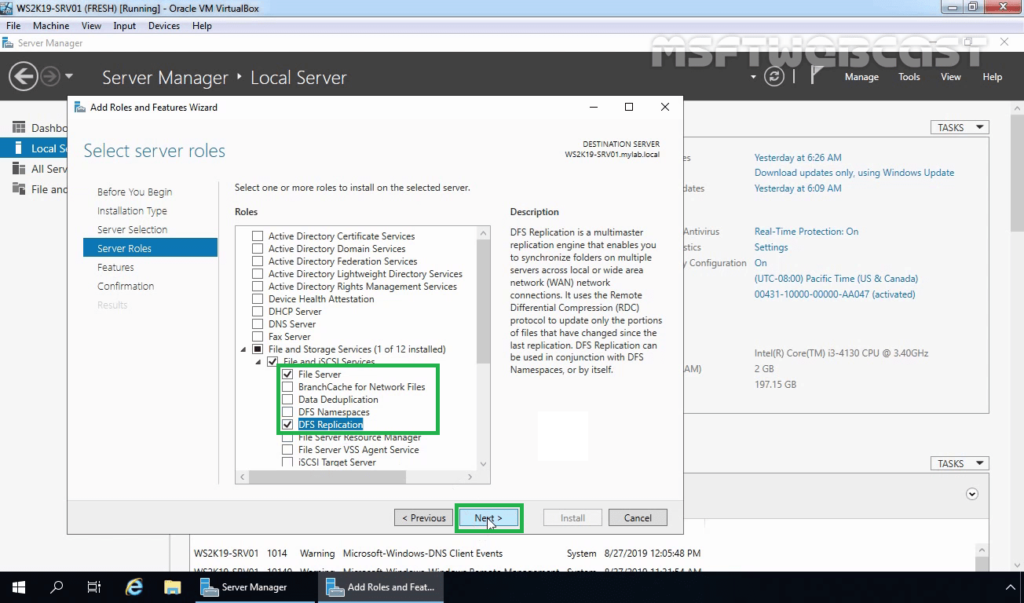1024x603 pixels.
Task: Open File Explorer from the taskbar
Action: (x=172, y=587)
